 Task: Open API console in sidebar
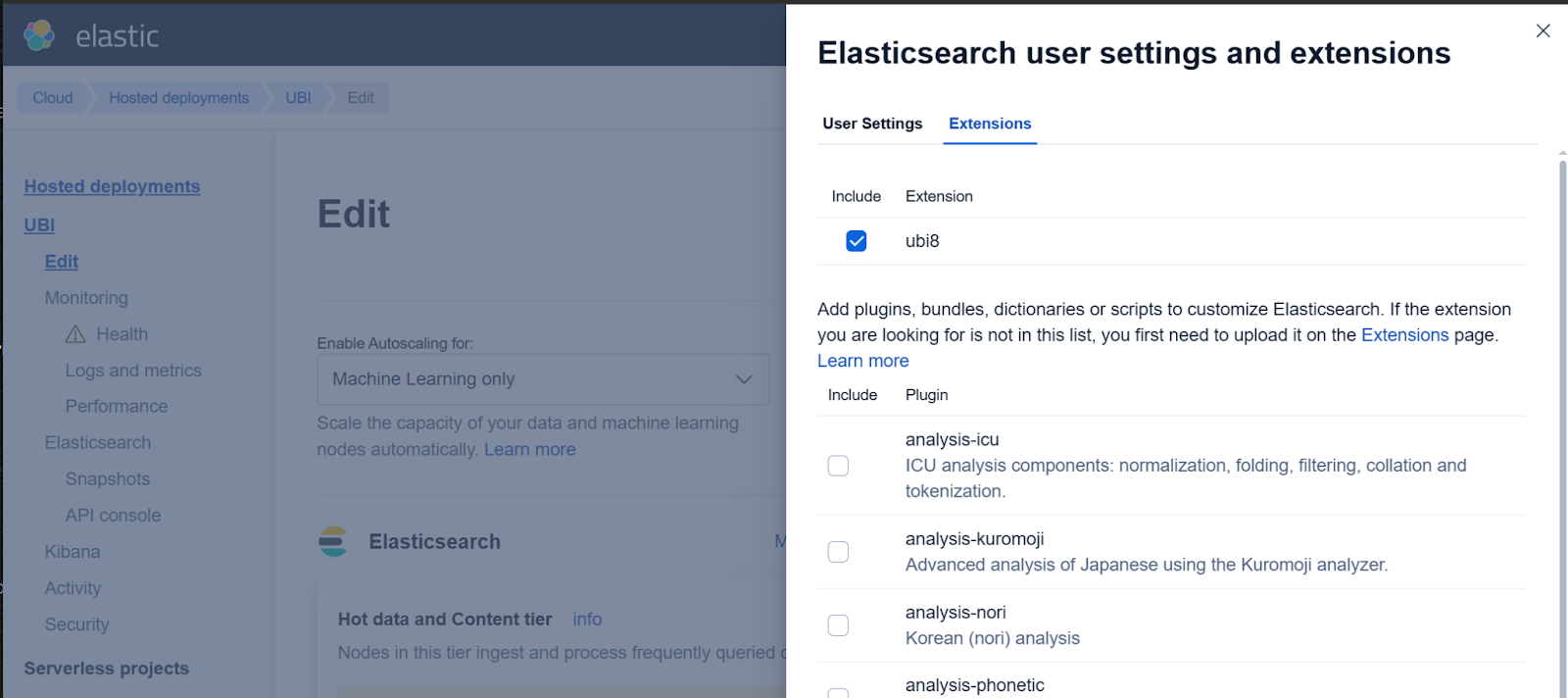pyautogui.click(x=113, y=516)
